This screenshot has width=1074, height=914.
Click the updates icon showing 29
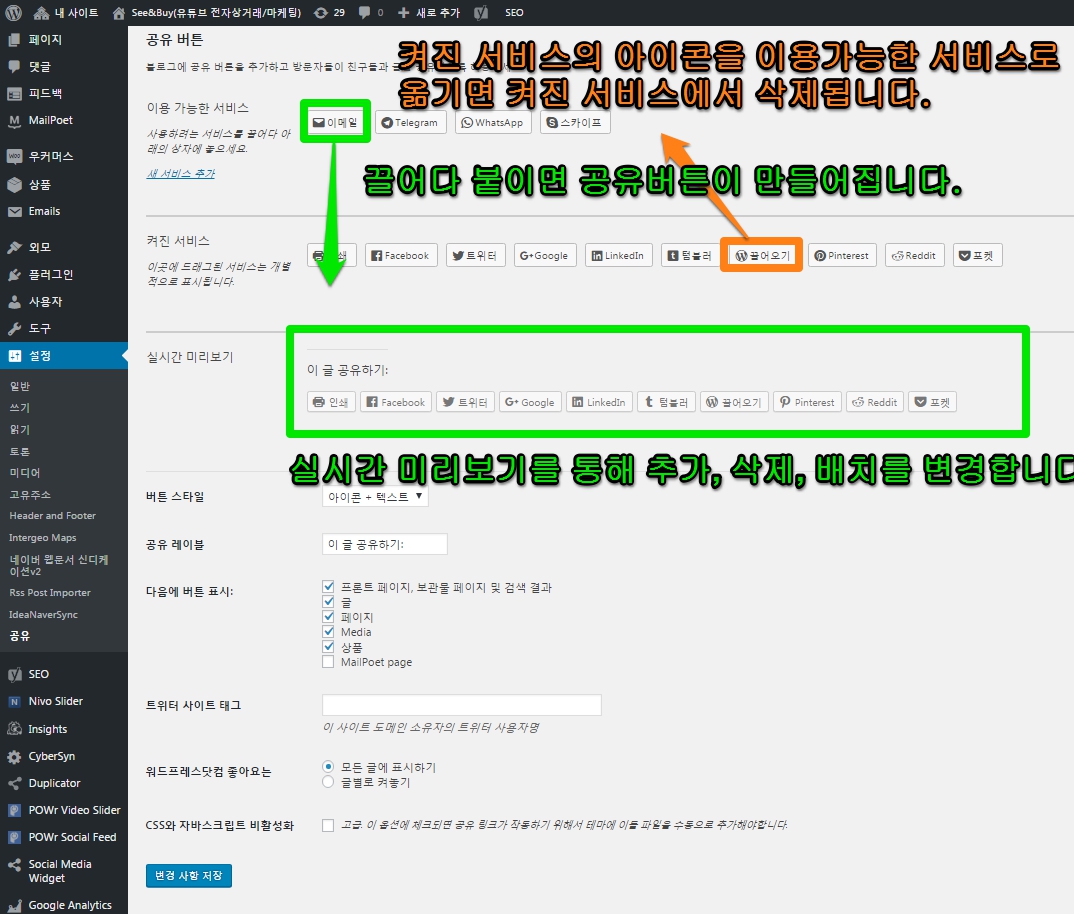tap(328, 13)
